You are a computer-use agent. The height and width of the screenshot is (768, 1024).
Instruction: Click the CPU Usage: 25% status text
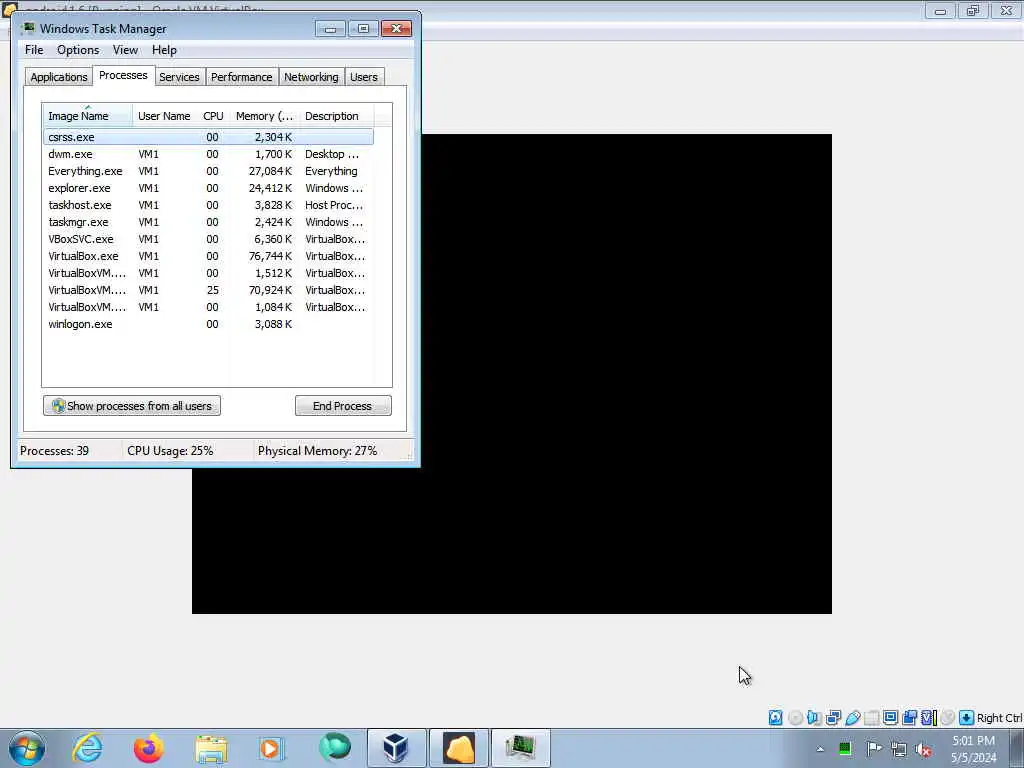(170, 451)
